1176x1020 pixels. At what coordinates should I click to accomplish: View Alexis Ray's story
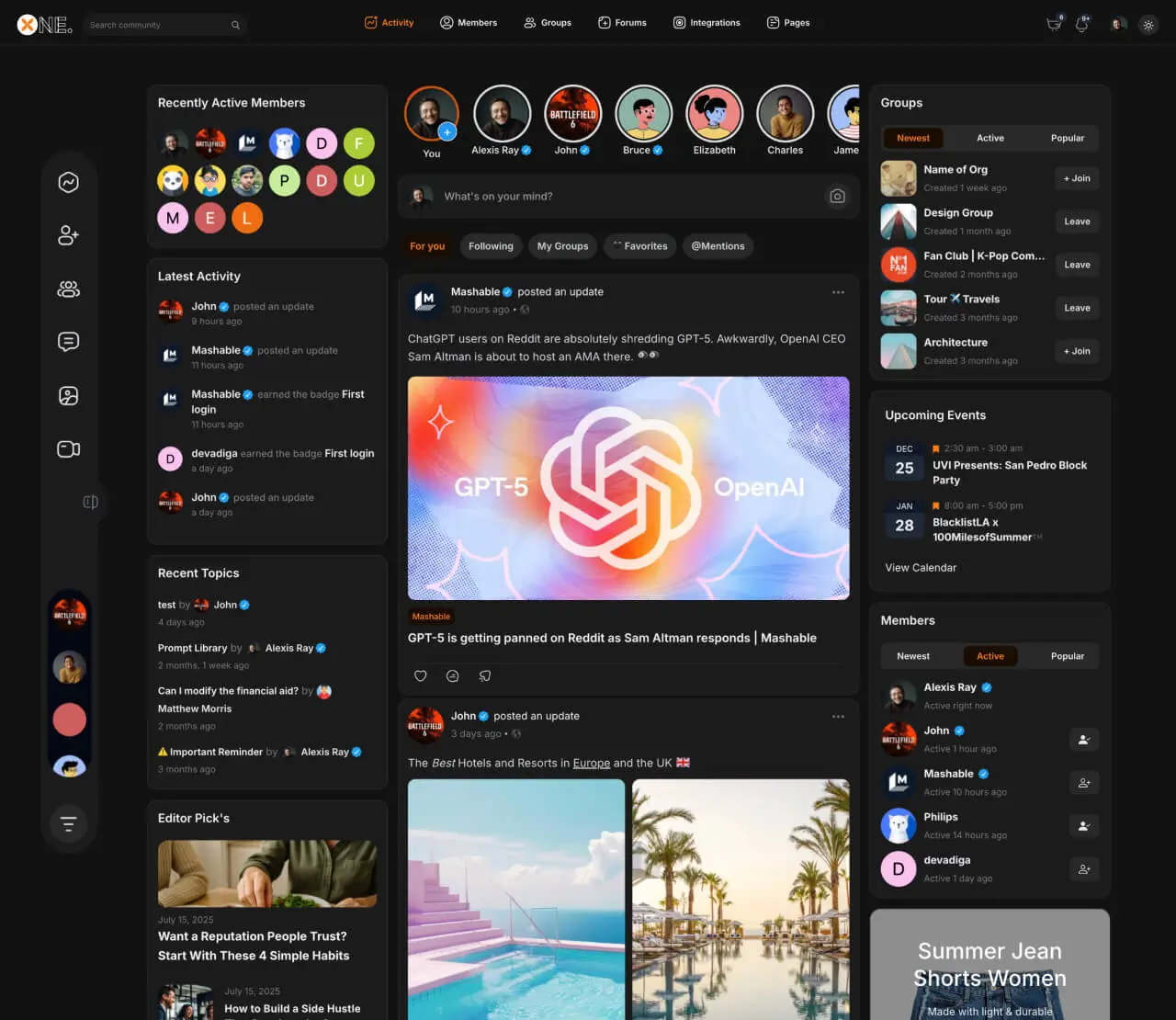click(502, 114)
